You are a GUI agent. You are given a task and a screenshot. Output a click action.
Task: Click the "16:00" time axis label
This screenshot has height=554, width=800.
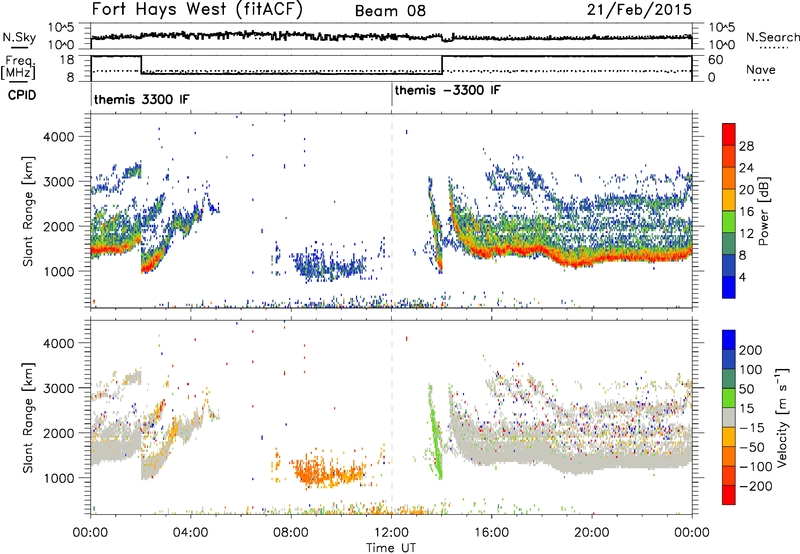(491, 533)
